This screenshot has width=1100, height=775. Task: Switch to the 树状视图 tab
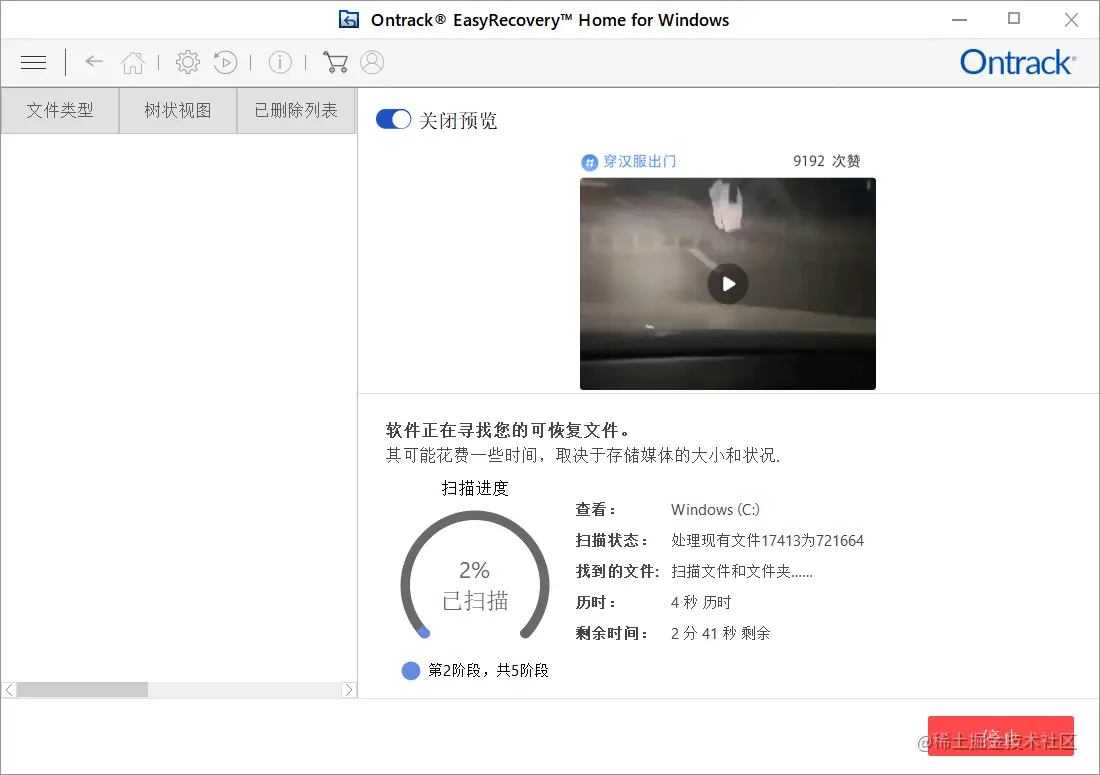coord(177,110)
